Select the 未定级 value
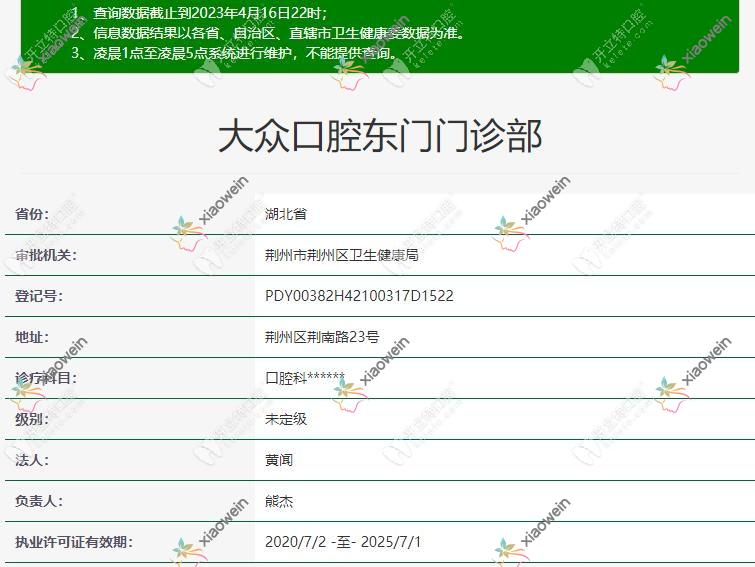755x567 pixels. (x=286, y=419)
